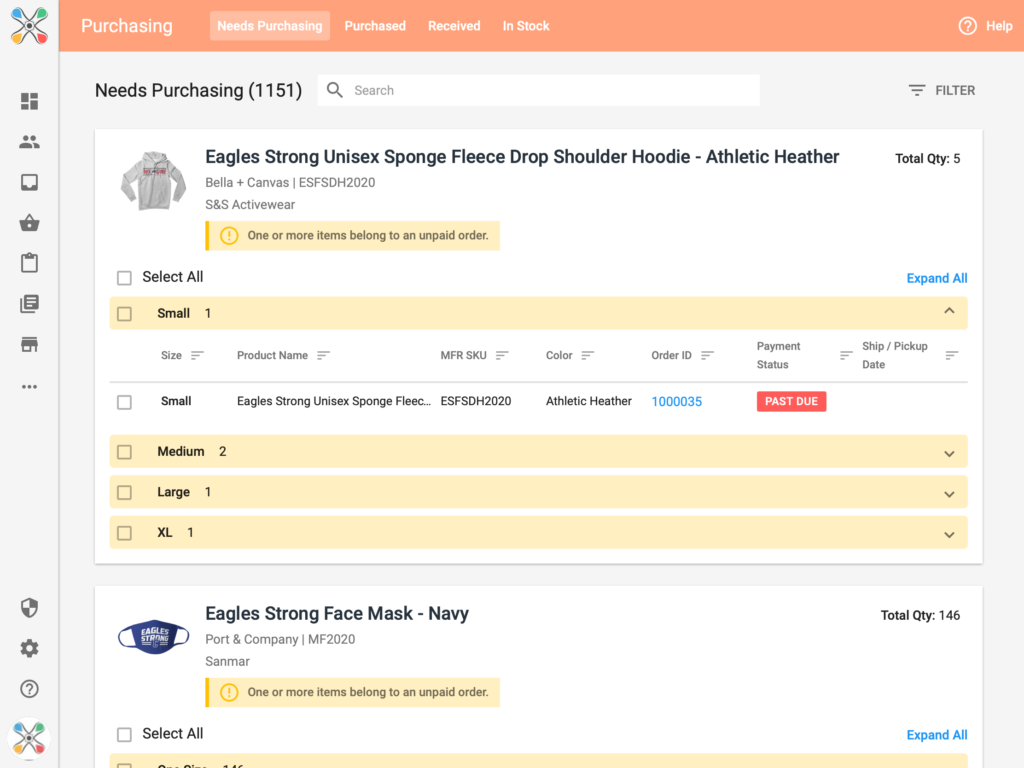
Task: Check Select All for Face Mask product
Action: click(x=124, y=735)
